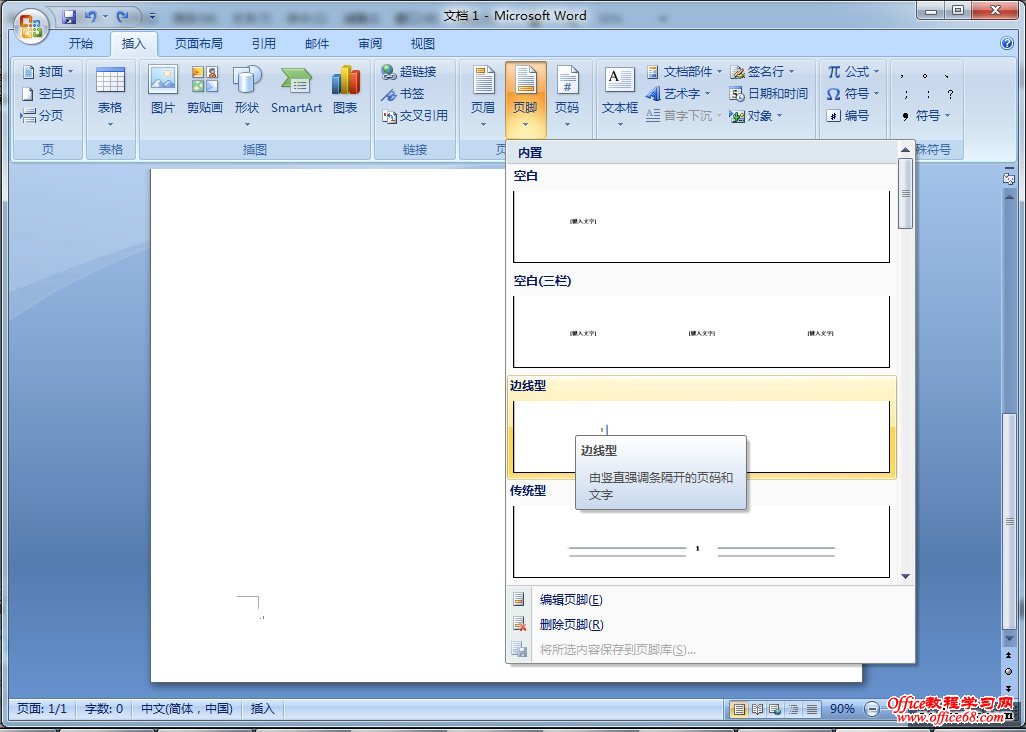The height and width of the screenshot is (732, 1026).
Task: Switch to Print Layout view in status bar
Action: (739, 709)
